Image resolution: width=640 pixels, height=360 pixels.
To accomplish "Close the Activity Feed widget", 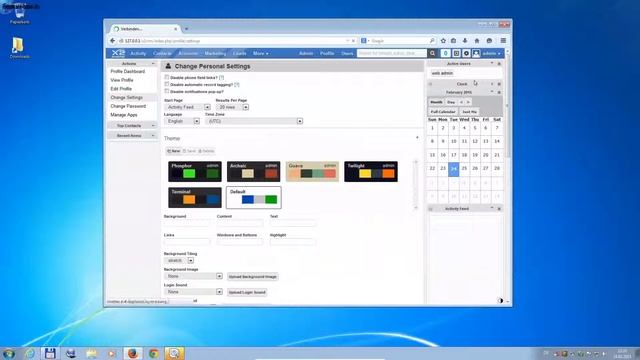I will [x=499, y=209].
